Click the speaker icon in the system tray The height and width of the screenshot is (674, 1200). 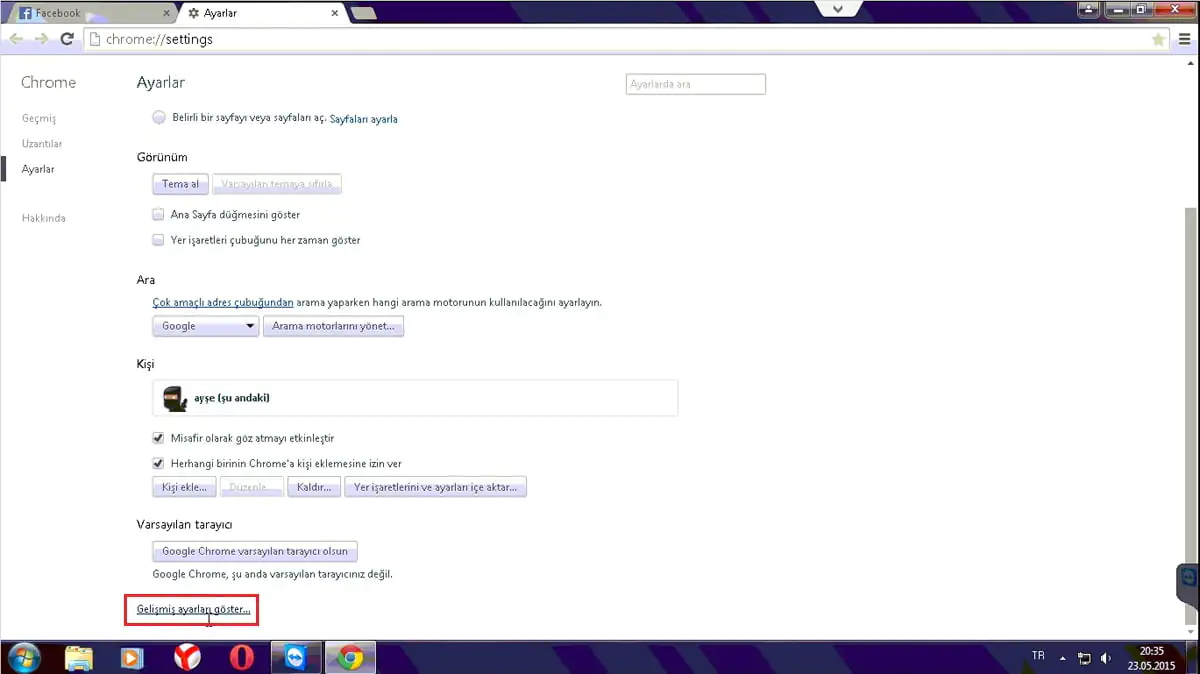[1104, 658]
